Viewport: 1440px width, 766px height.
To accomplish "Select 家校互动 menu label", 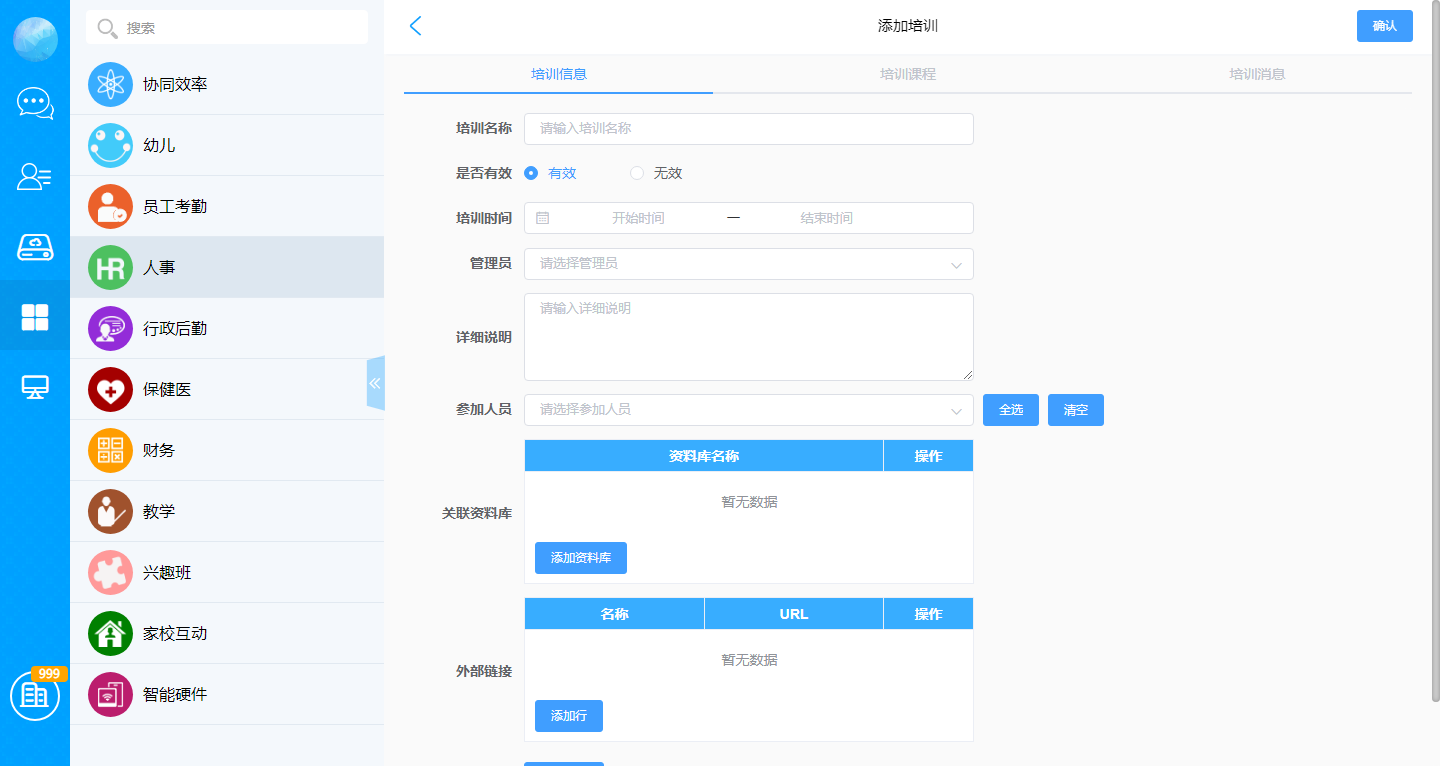I will point(175,634).
